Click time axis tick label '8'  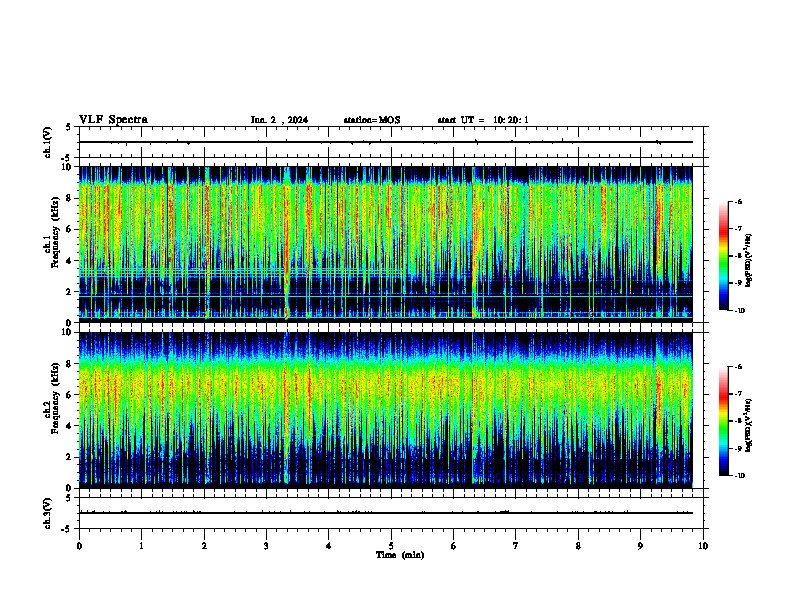click(578, 546)
